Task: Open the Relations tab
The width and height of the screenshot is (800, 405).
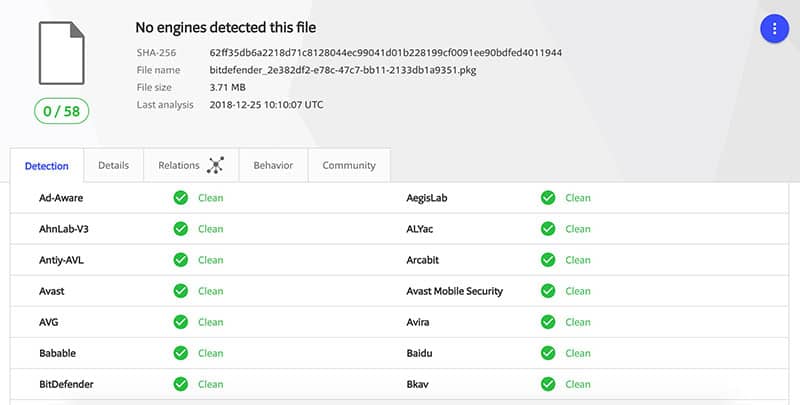Action: 191,165
